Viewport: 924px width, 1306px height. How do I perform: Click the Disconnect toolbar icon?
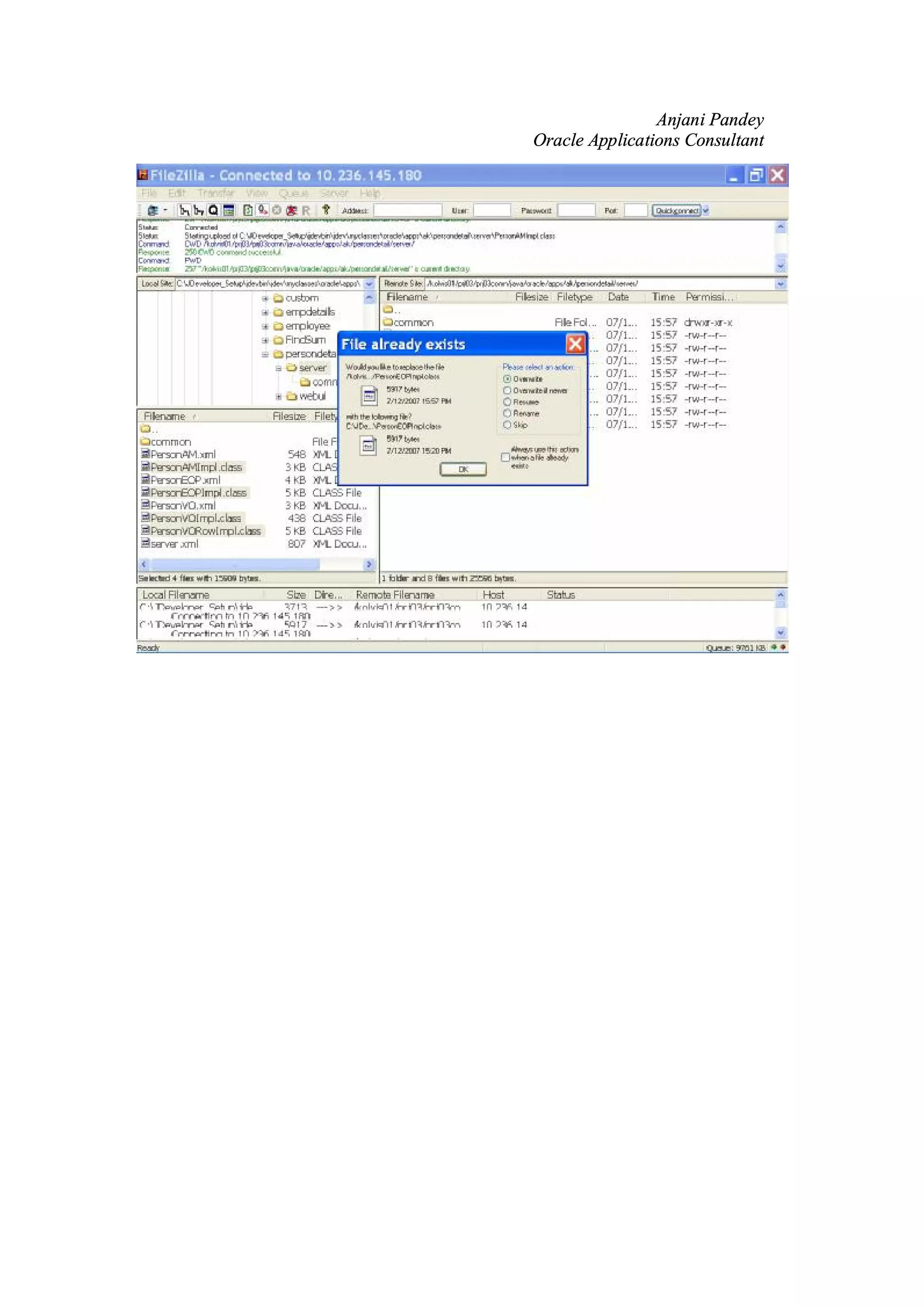point(291,211)
